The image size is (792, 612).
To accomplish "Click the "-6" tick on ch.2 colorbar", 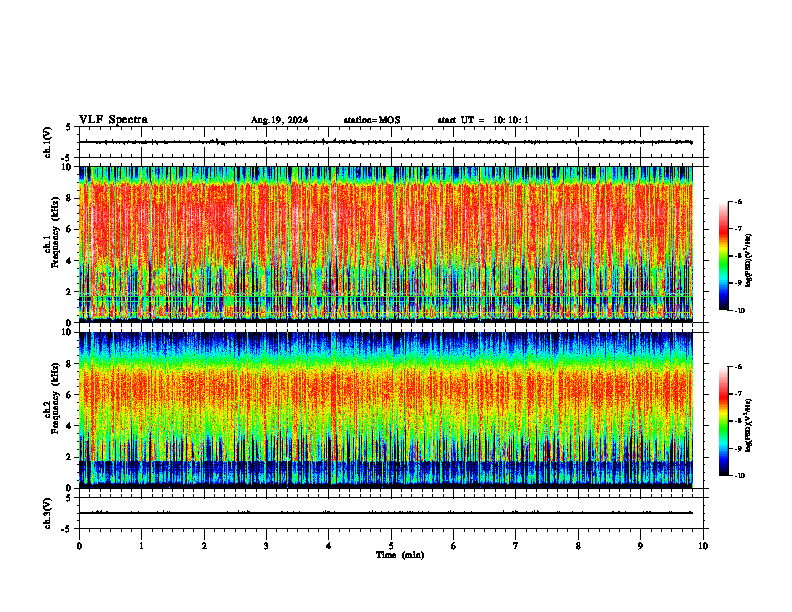I will pos(739,367).
